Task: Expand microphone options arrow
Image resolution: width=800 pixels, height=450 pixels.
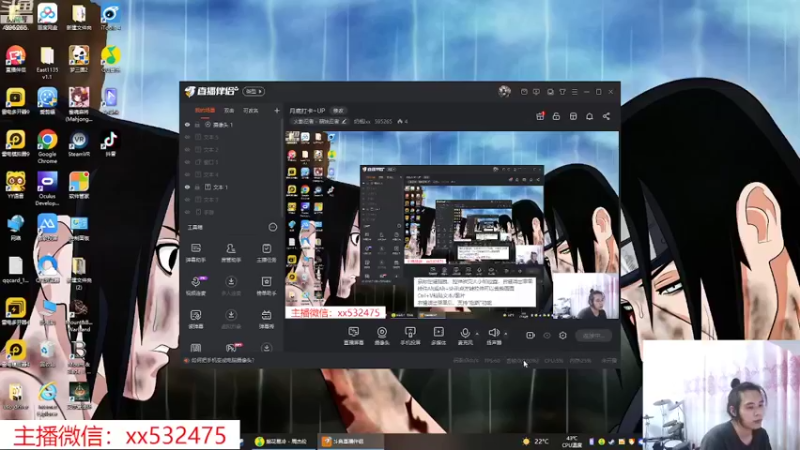Action: tap(477, 334)
